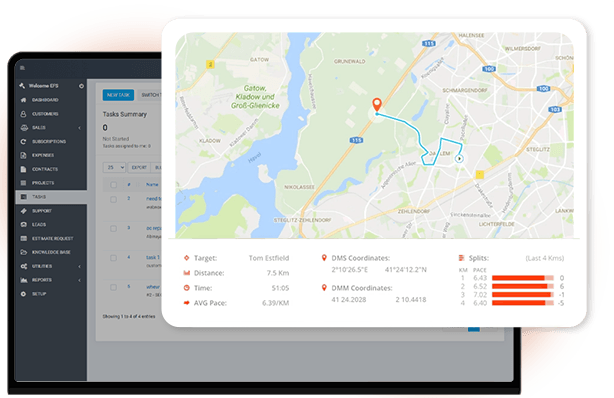The width and height of the screenshot is (614, 398).
Task: Click the orange location pin on map
Action: (377, 105)
